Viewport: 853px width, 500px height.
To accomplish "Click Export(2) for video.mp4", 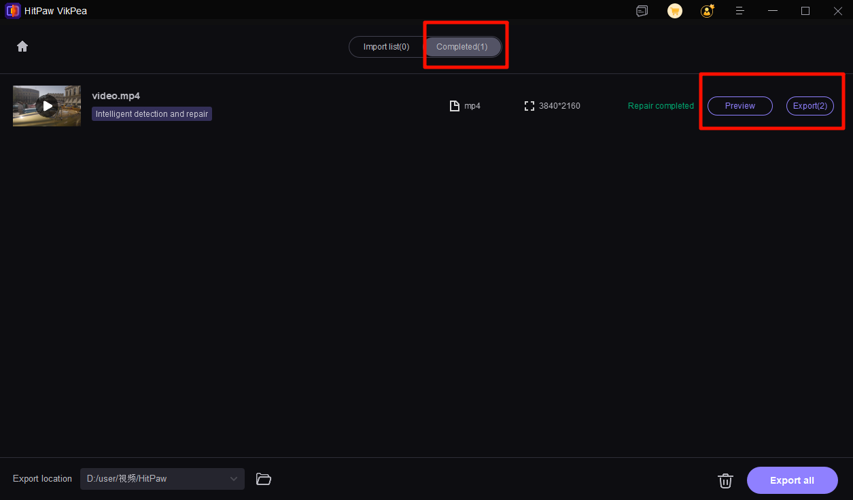I will point(809,106).
